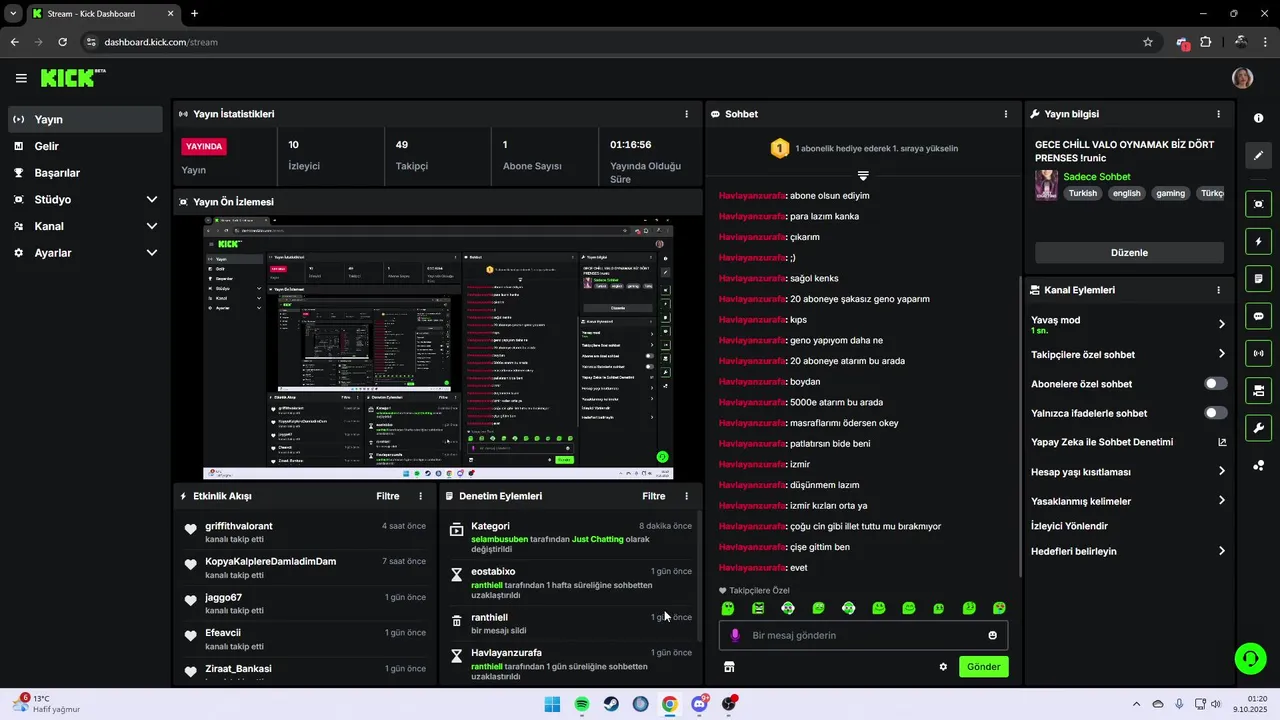Insert the angry square green emote
Screen dimensions: 1280x720
(758, 608)
